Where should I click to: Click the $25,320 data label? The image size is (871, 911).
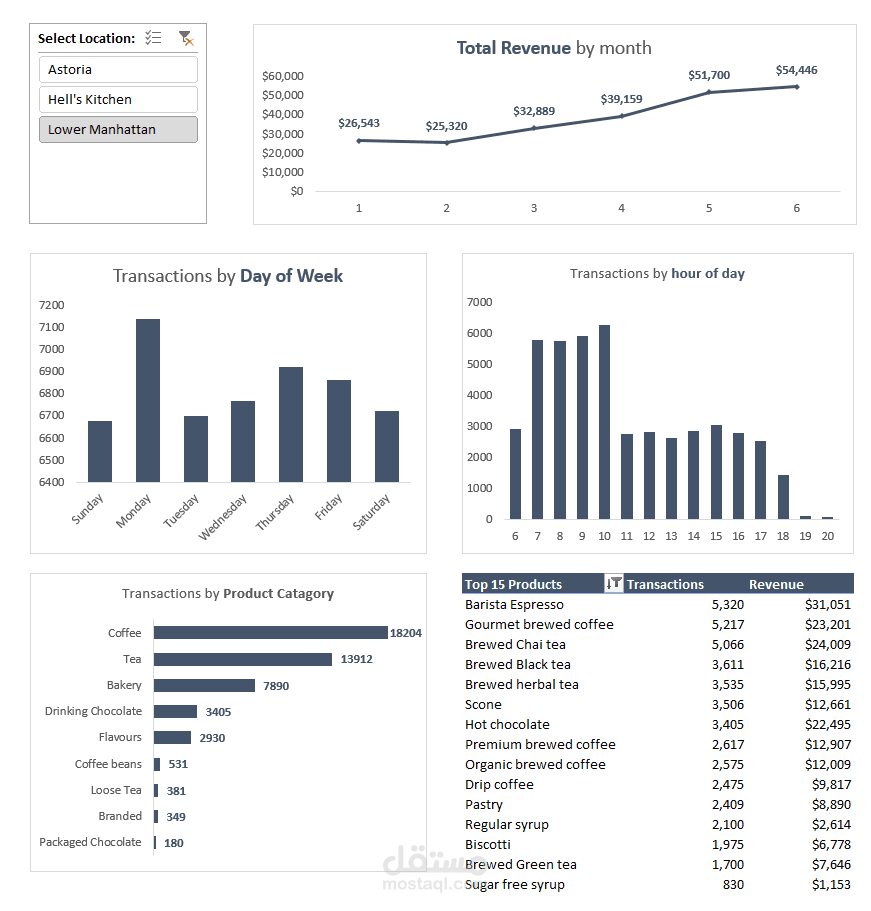(x=446, y=126)
